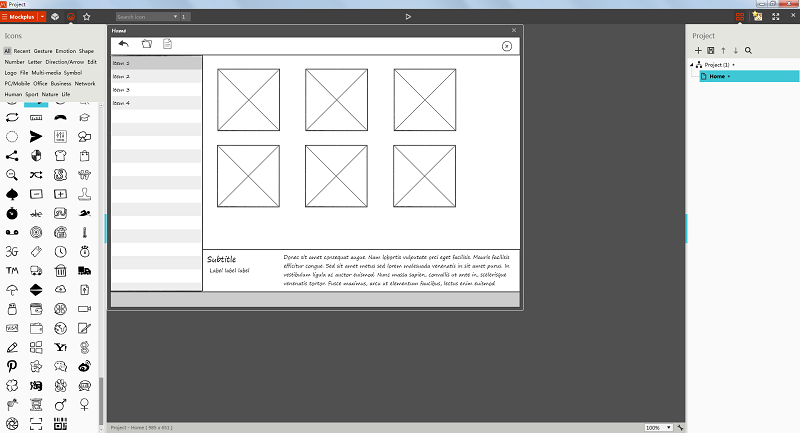800x433 pixels.
Task: Select the cloud download icon
Action: coord(60,290)
